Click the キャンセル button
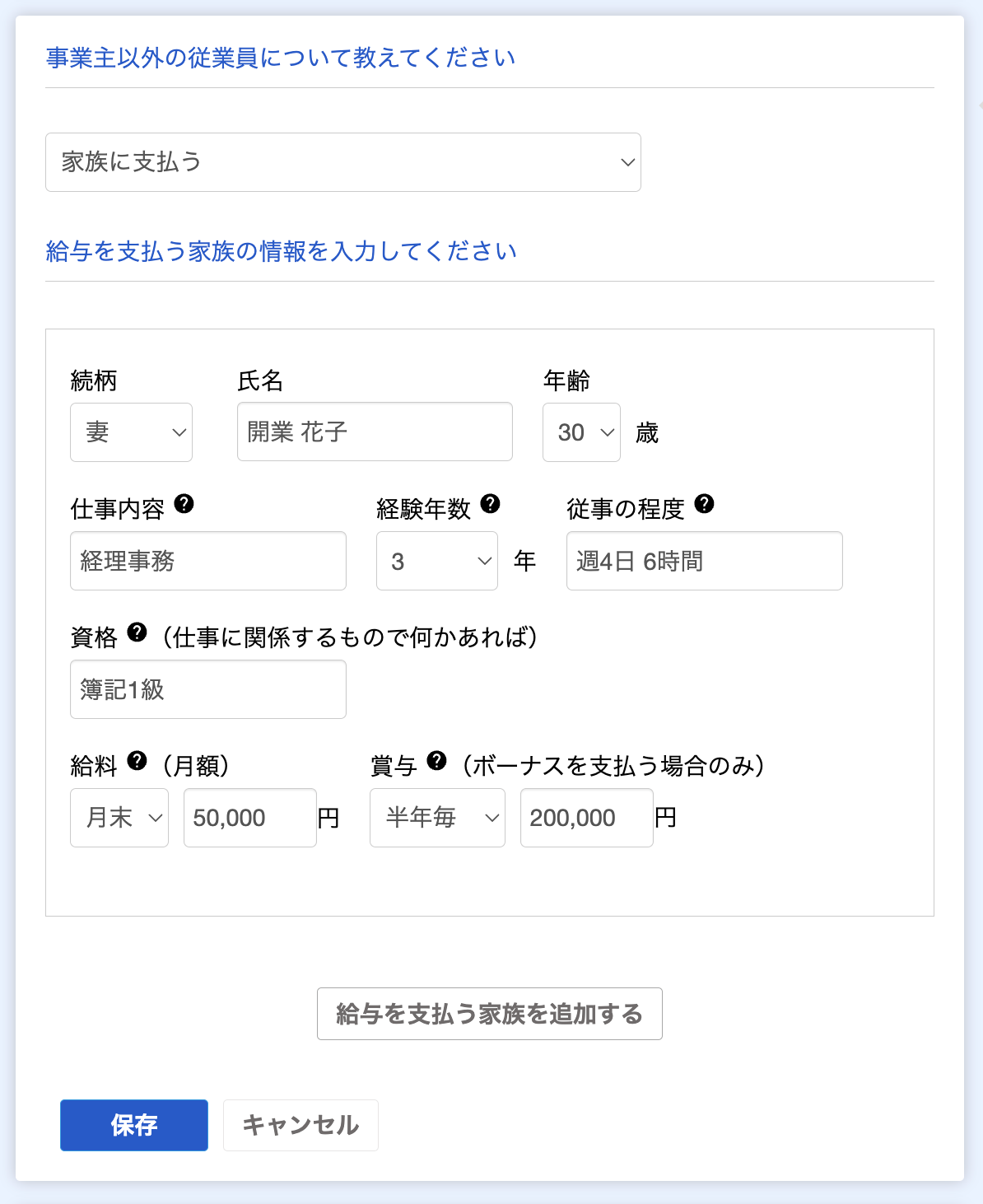983x1204 pixels. 300,1125
